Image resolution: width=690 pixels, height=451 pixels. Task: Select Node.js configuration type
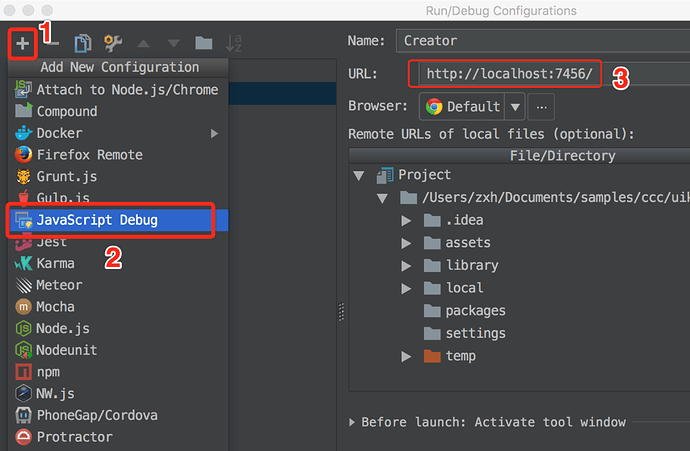pos(63,328)
